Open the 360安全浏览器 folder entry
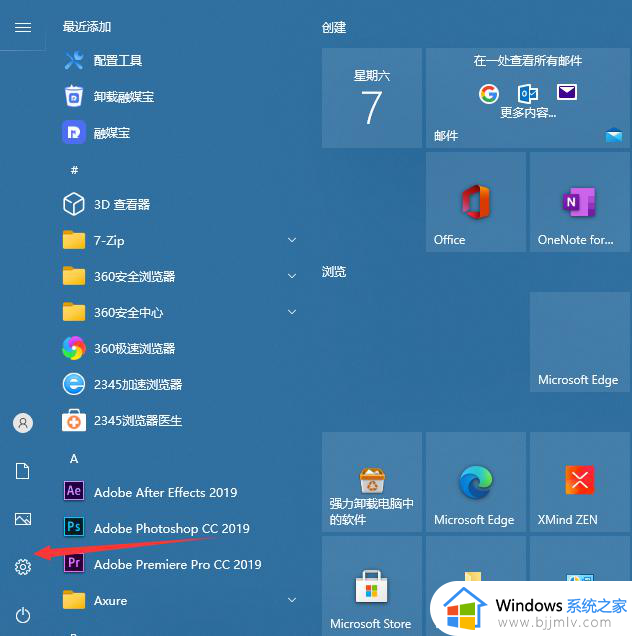 178,277
